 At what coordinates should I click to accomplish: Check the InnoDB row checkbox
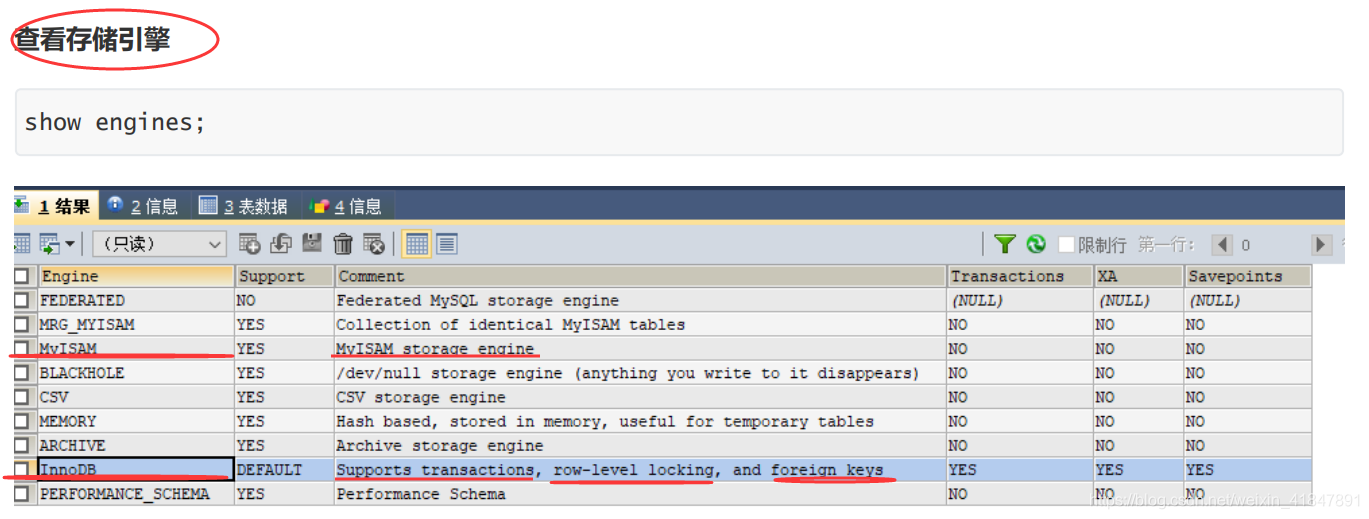tap(22, 469)
